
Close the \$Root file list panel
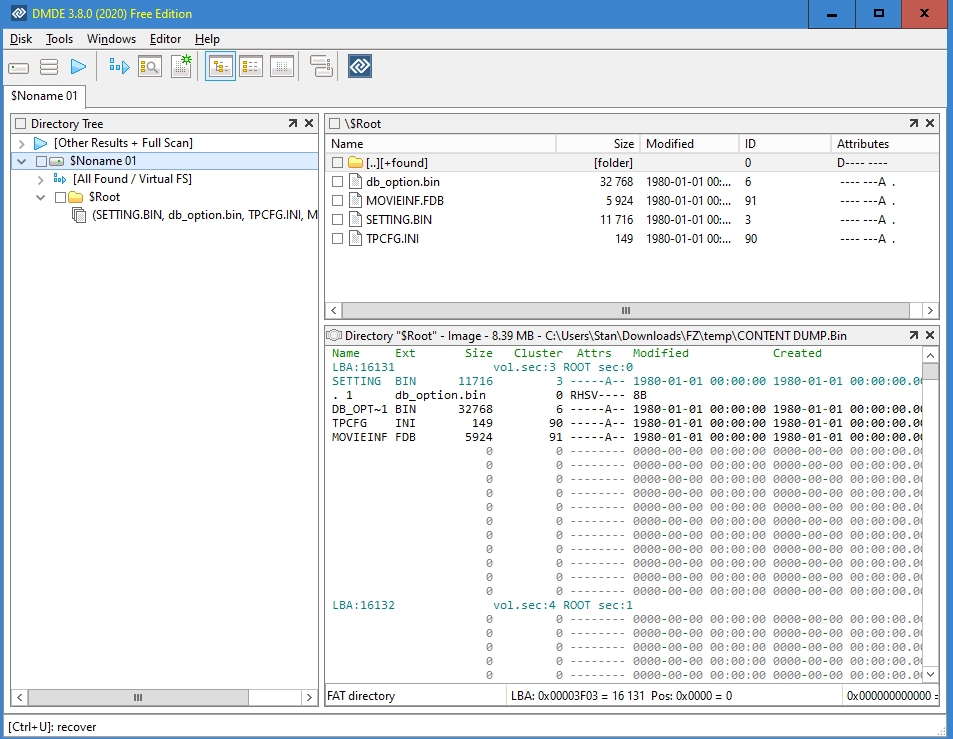point(930,123)
